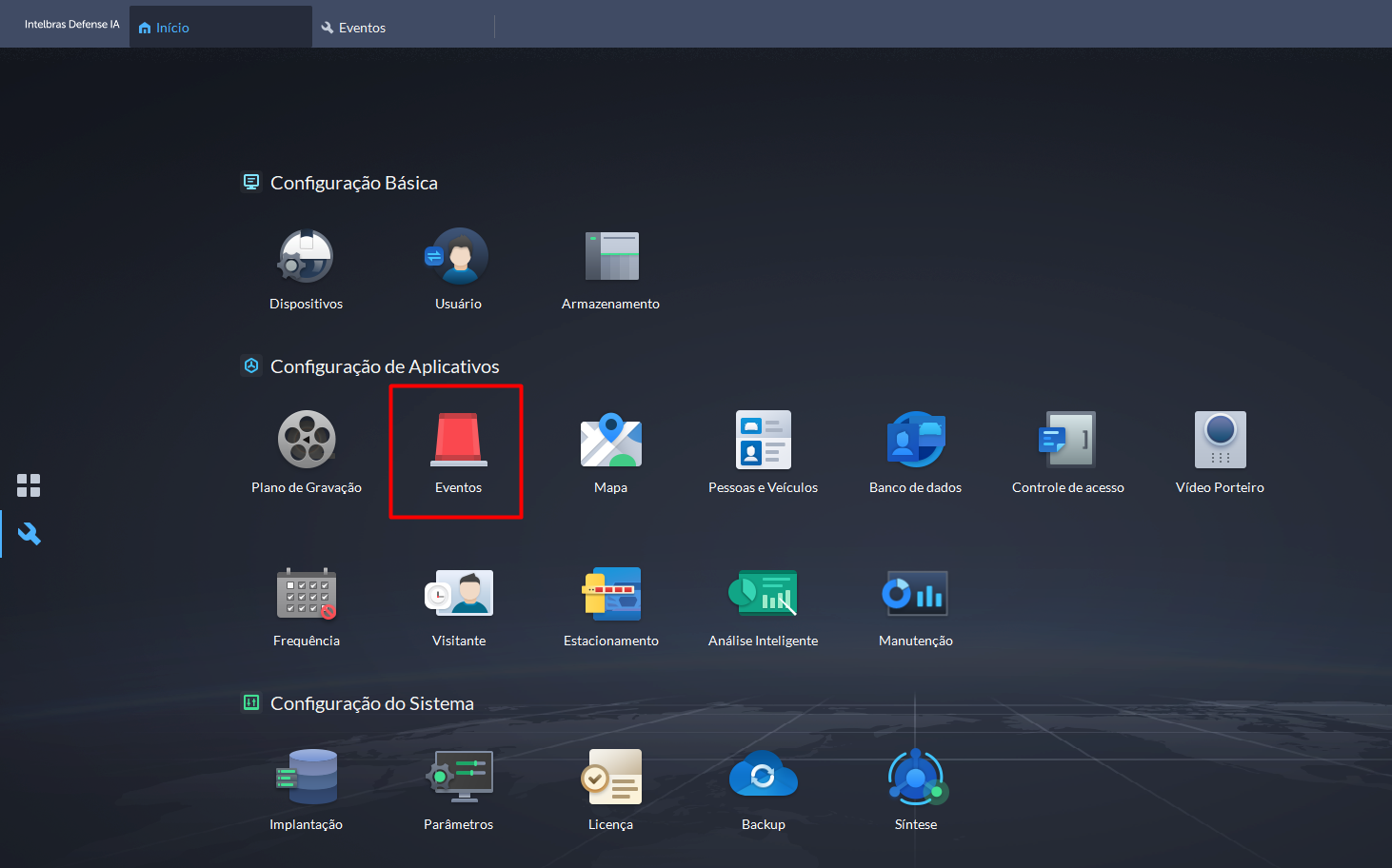Open the Frequência calendar icon
Viewport: 1392px width, 868px height.
306,594
